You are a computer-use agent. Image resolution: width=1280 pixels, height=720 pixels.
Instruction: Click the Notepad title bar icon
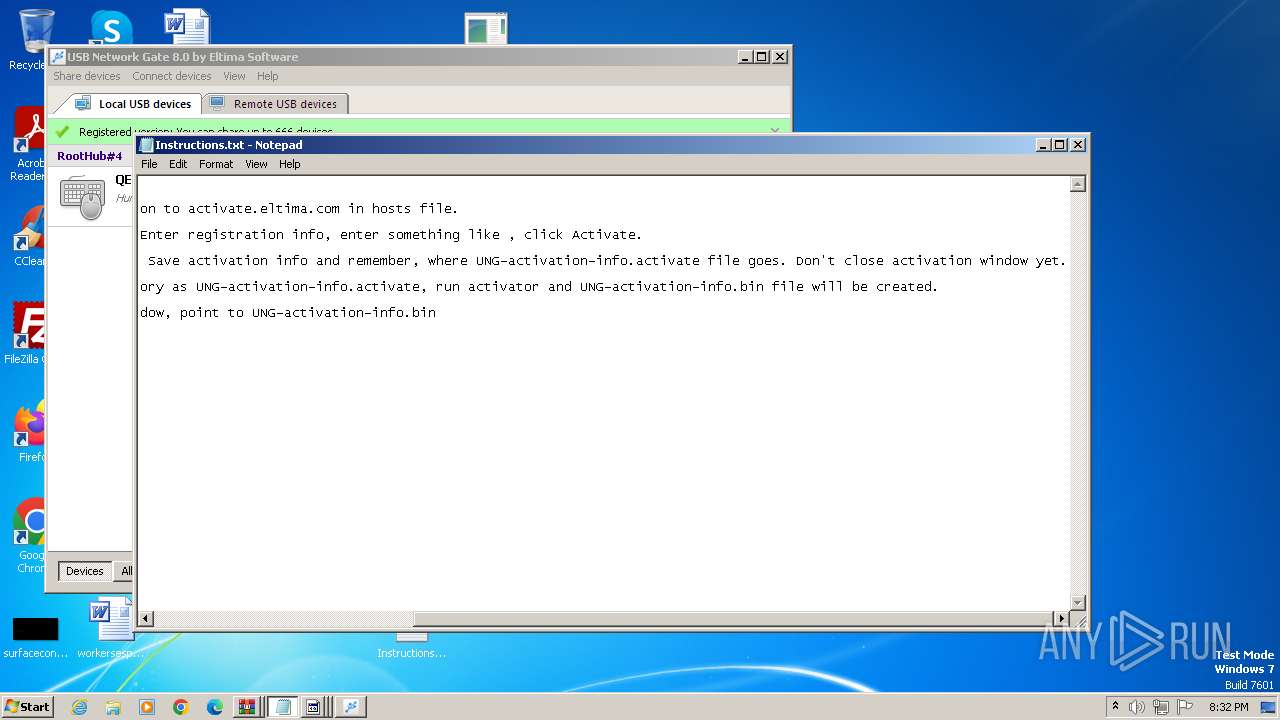146,144
